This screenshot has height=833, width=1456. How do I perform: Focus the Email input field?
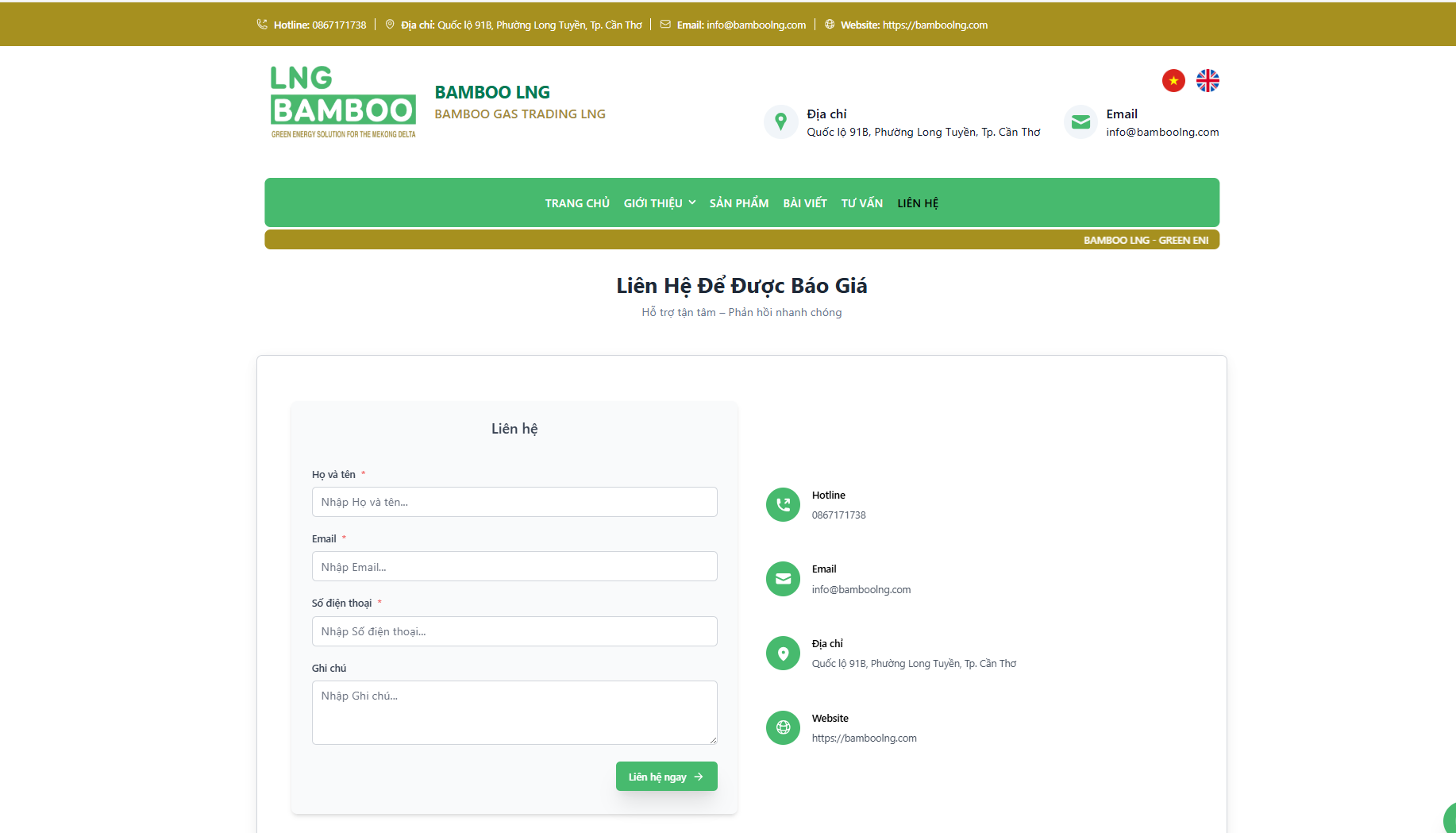514,567
